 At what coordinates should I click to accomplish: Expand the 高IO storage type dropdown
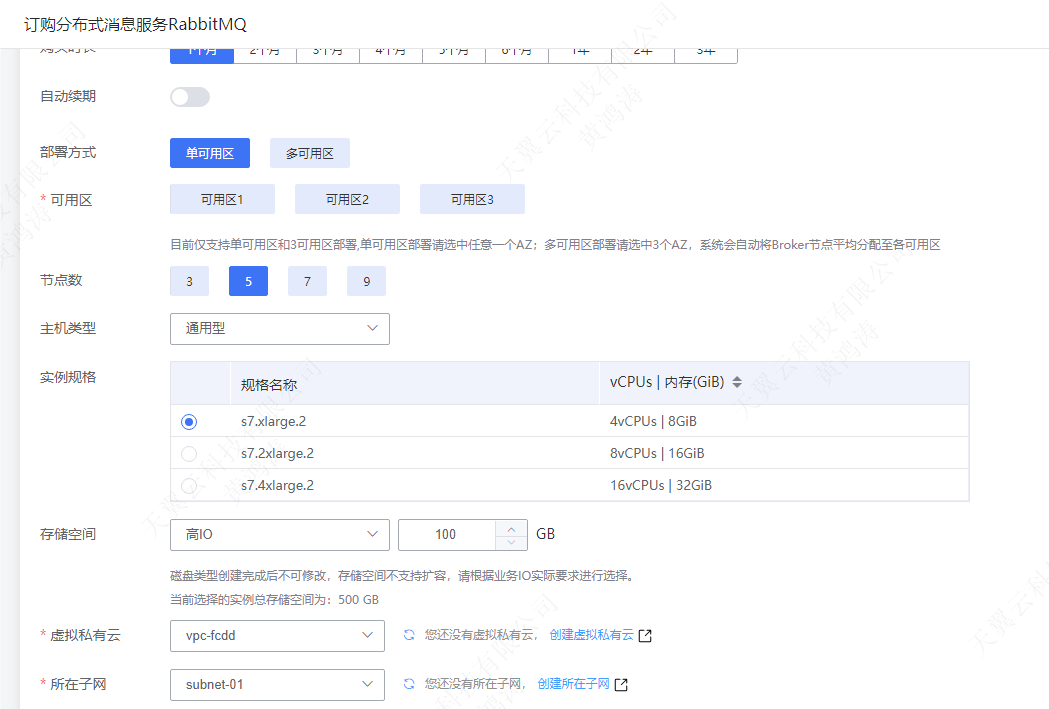pyautogui.click(x=279, y=535)
